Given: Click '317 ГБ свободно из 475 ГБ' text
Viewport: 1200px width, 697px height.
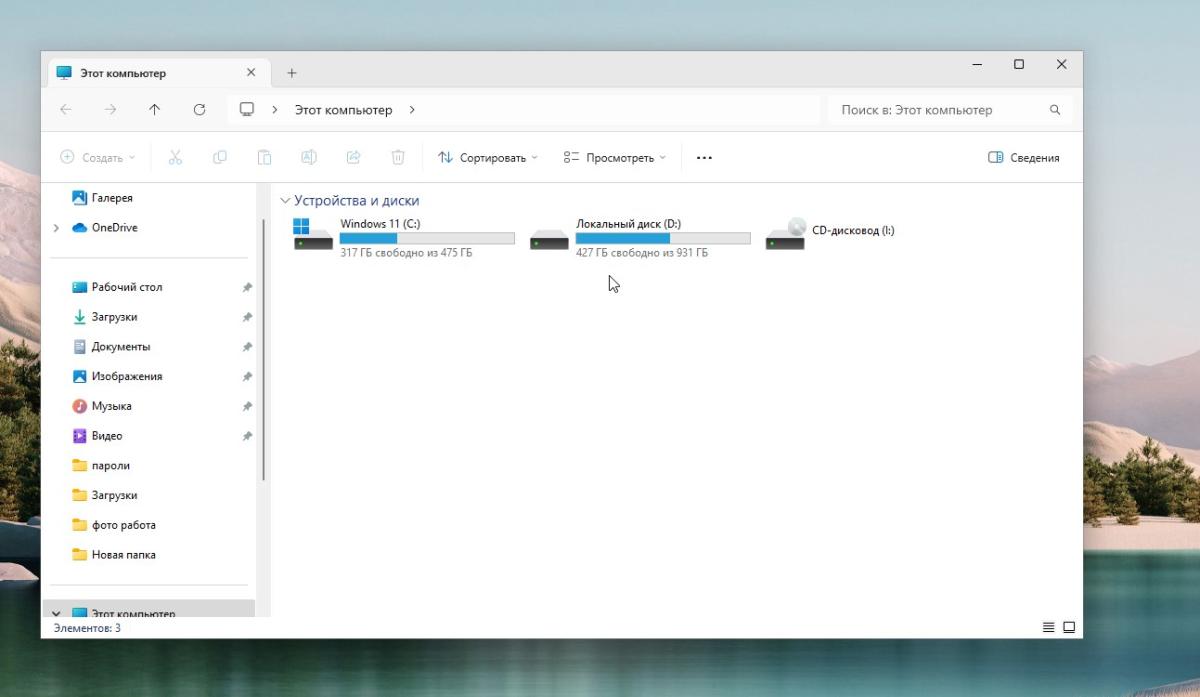Looking at the screenshot, I should click(406, 253).
